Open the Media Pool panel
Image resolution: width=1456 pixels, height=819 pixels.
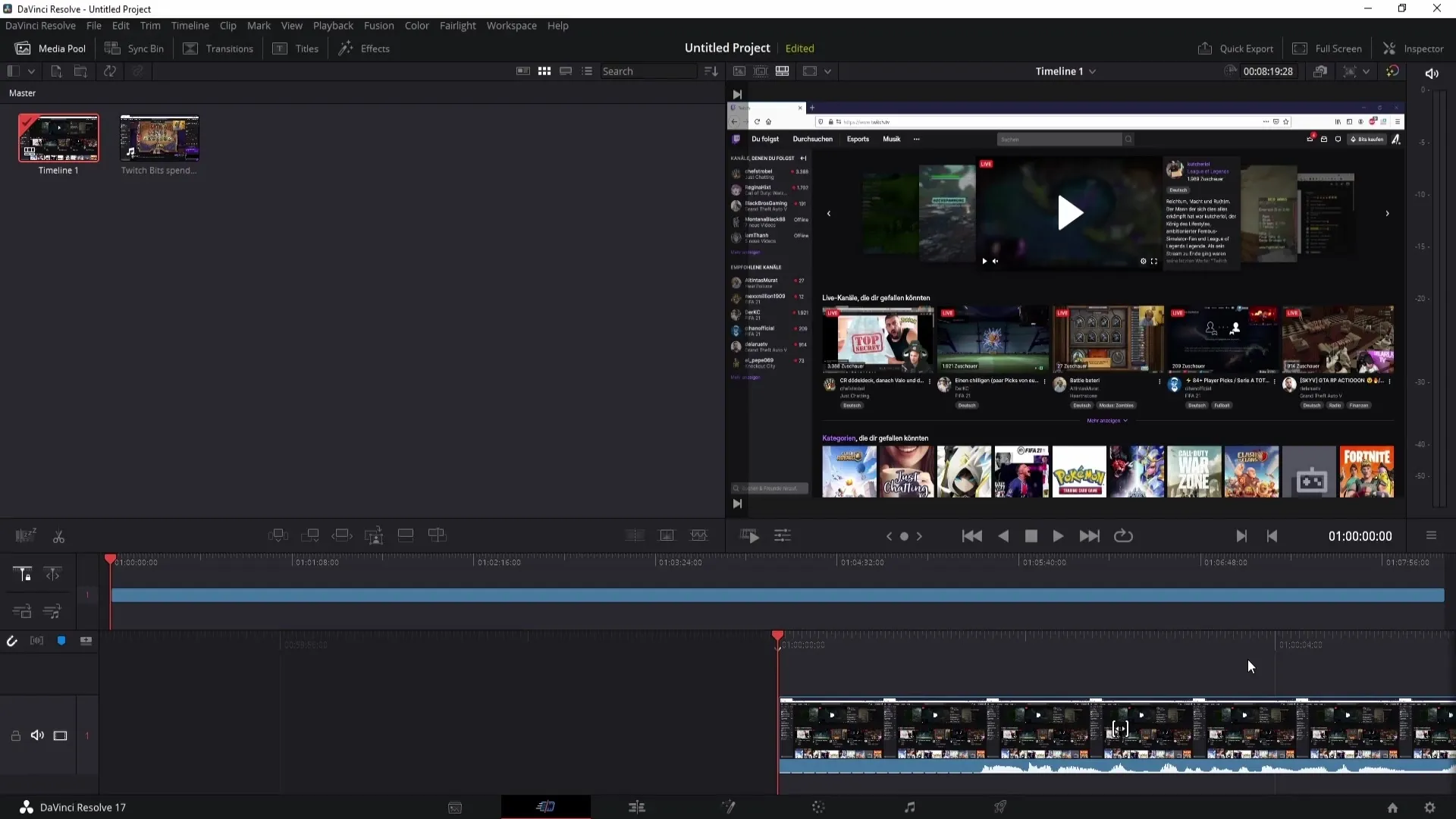(x=51, y=49)
